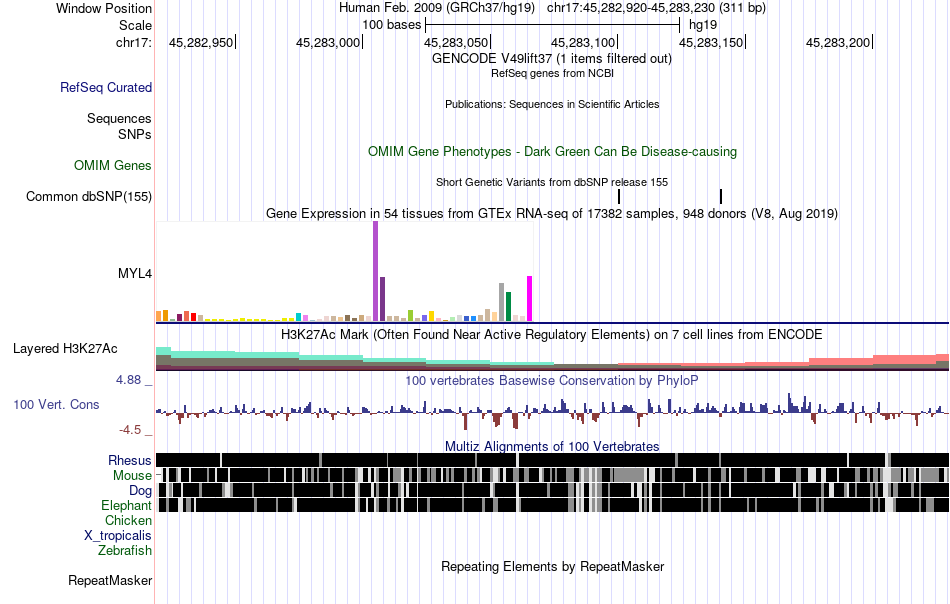Image resolution: width=950 pixels, height=604 pixels.
Task: Select the Common dbSNP(155) track label
Action: 89,196
